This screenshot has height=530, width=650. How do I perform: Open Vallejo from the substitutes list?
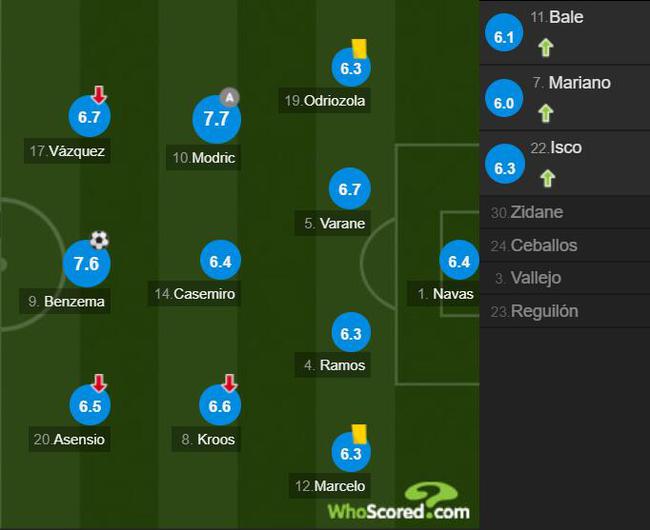[x=565, y=278]
